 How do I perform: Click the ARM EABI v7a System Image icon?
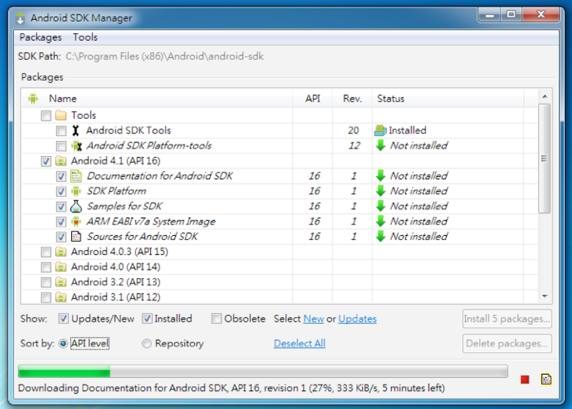[76, 221]
